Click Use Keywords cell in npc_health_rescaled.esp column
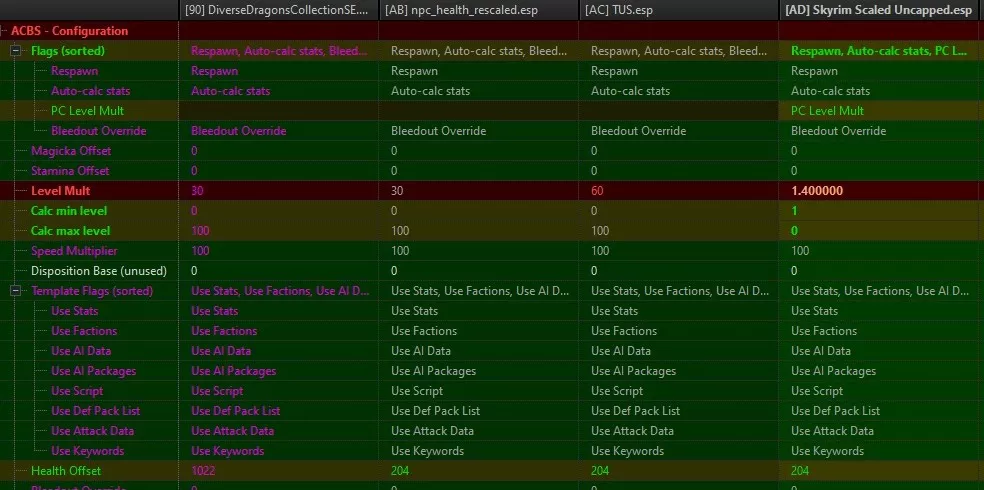 point(427,451)
